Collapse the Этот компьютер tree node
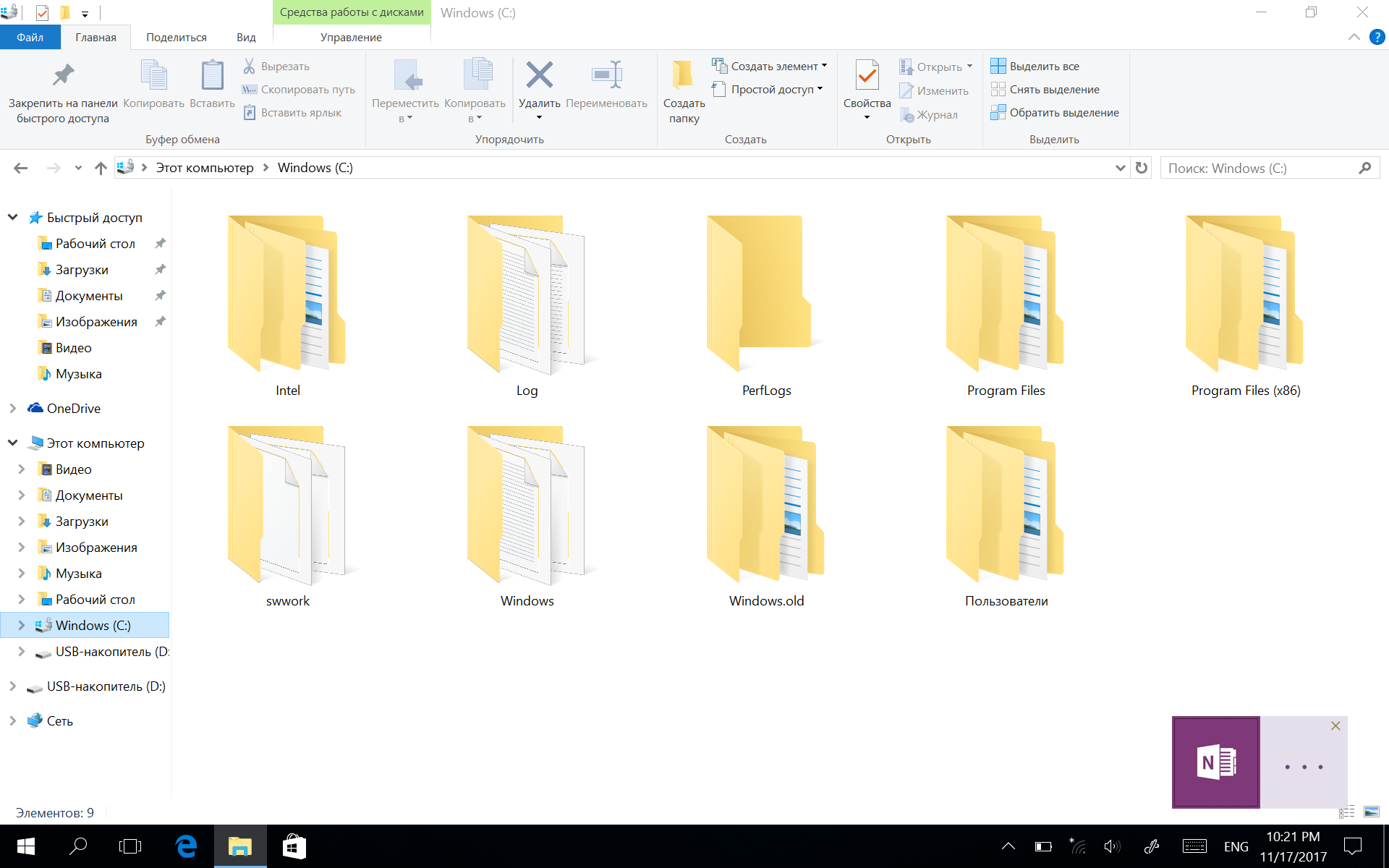Viewport: 1389px width, 868px height. (x=13, y=443)
